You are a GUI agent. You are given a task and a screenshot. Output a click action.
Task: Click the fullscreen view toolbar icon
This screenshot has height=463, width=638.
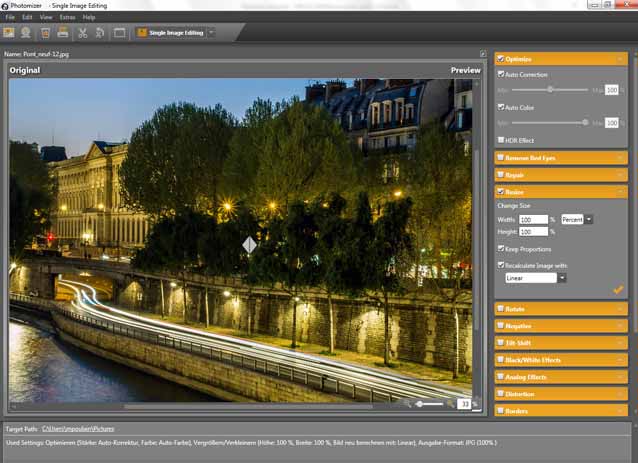pos(120,33)
